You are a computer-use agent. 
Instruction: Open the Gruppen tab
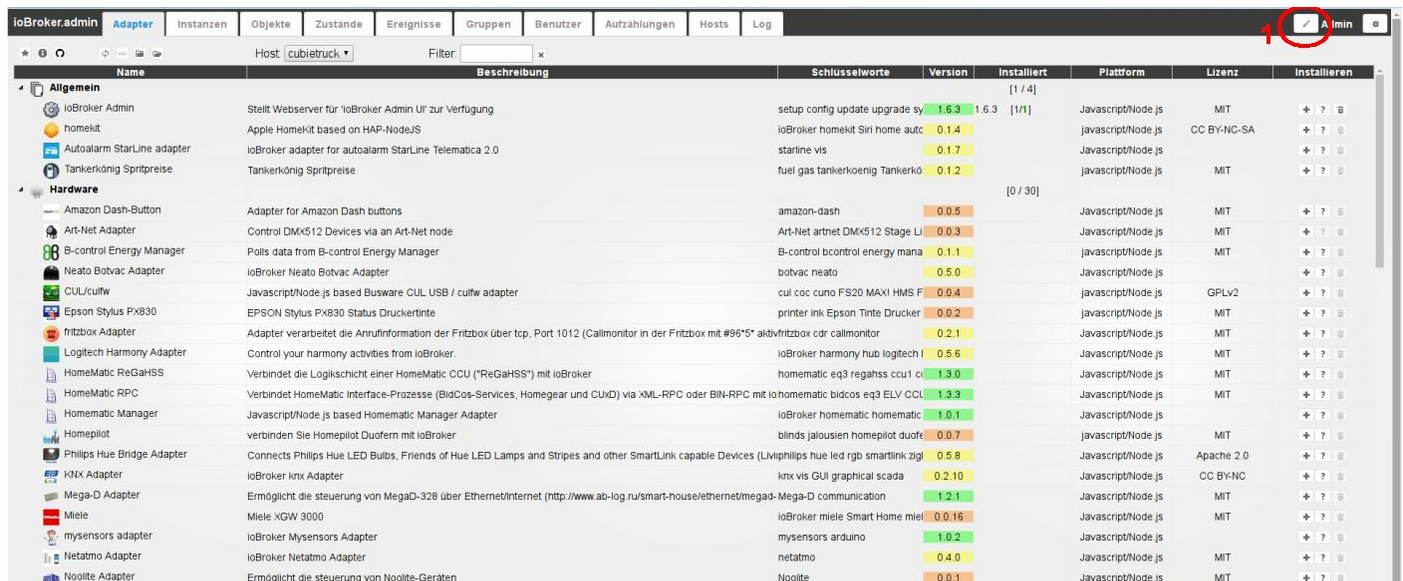coord(489,24)
